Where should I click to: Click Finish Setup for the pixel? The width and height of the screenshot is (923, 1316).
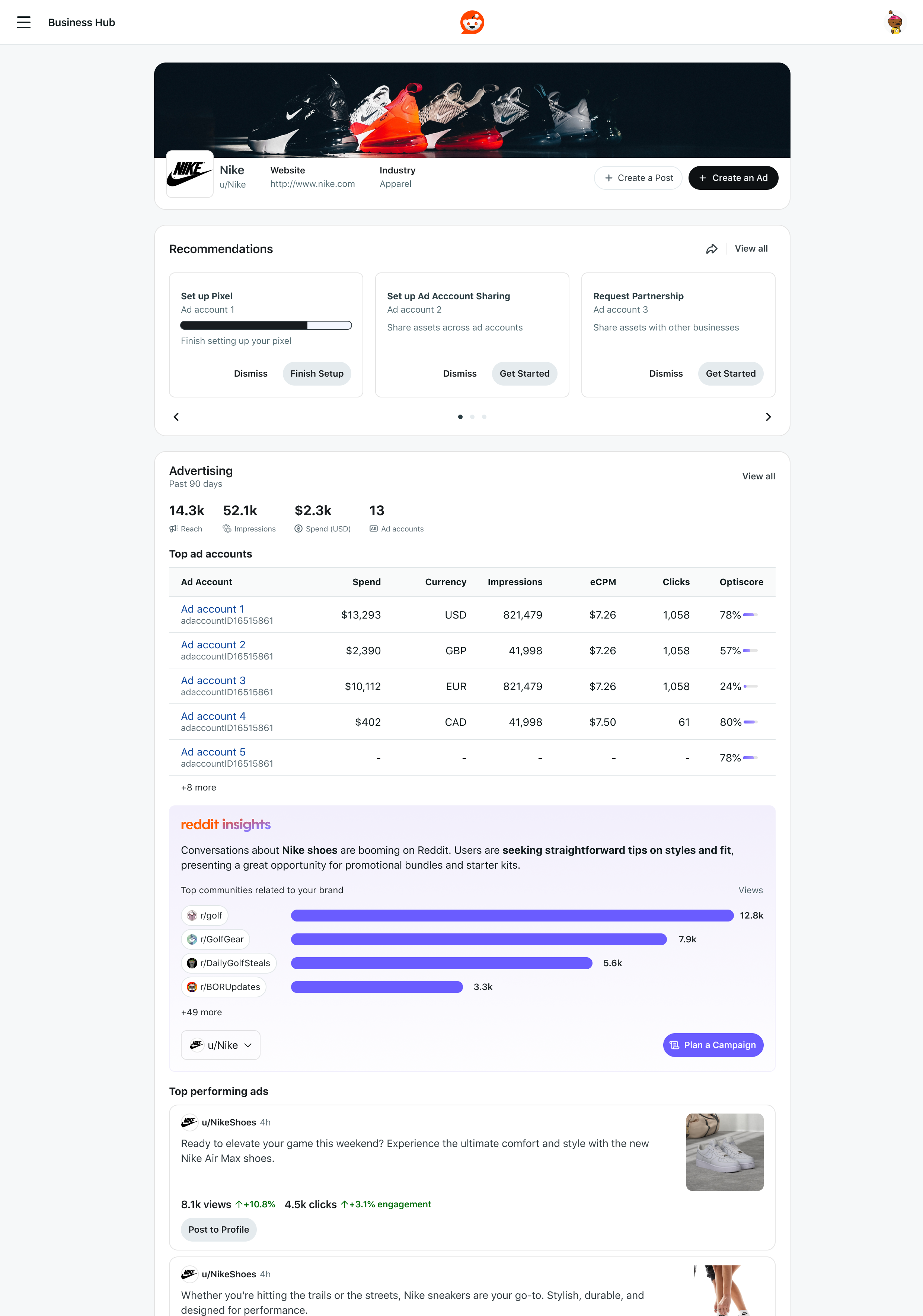pos(316,374)
